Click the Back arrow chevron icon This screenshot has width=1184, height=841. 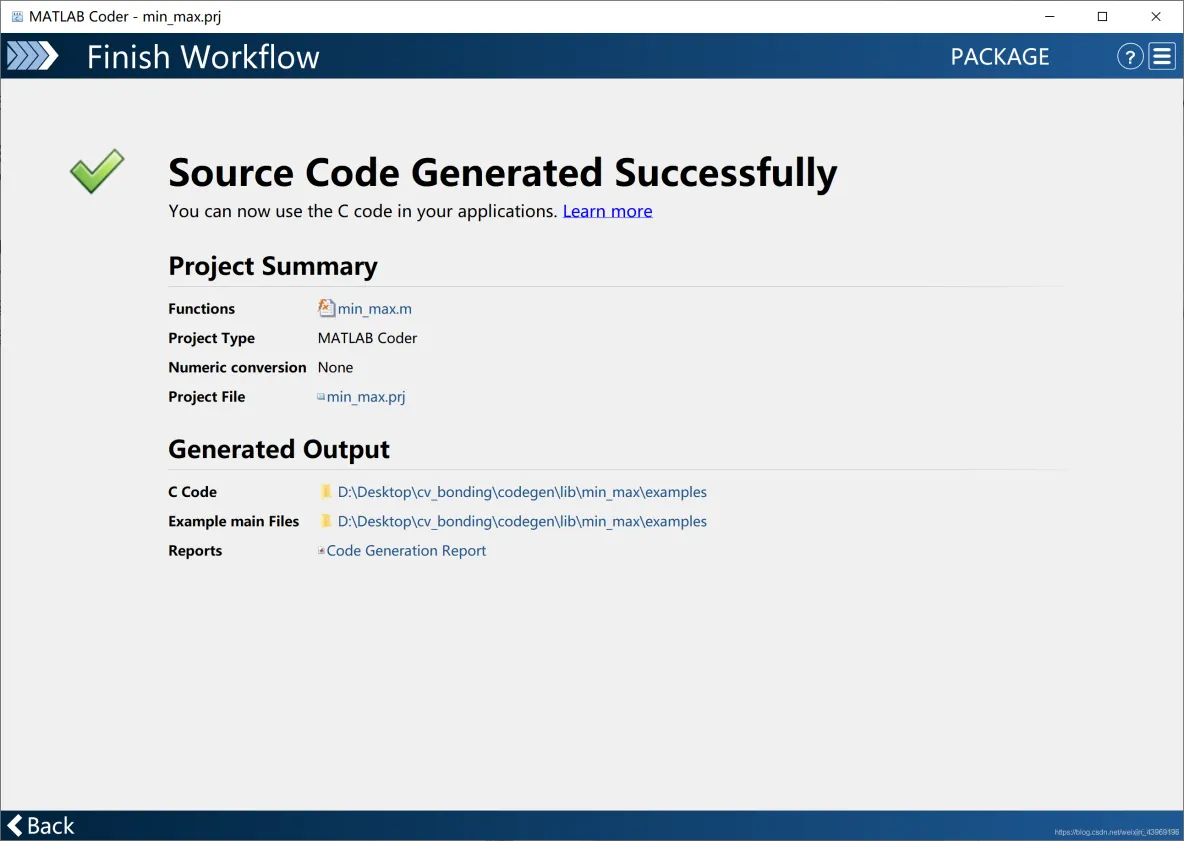15,825
